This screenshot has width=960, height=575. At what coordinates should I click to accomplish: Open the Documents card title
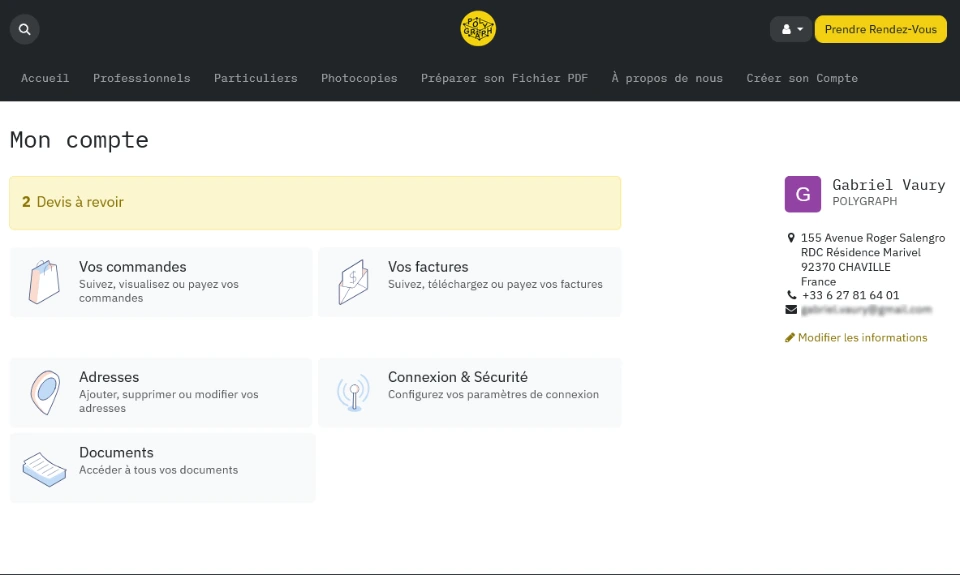116,453
